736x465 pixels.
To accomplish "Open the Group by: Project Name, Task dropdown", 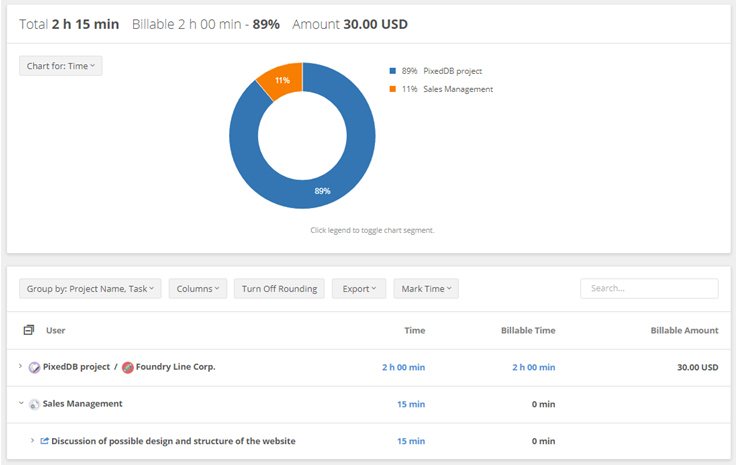I will pos(90,289).
